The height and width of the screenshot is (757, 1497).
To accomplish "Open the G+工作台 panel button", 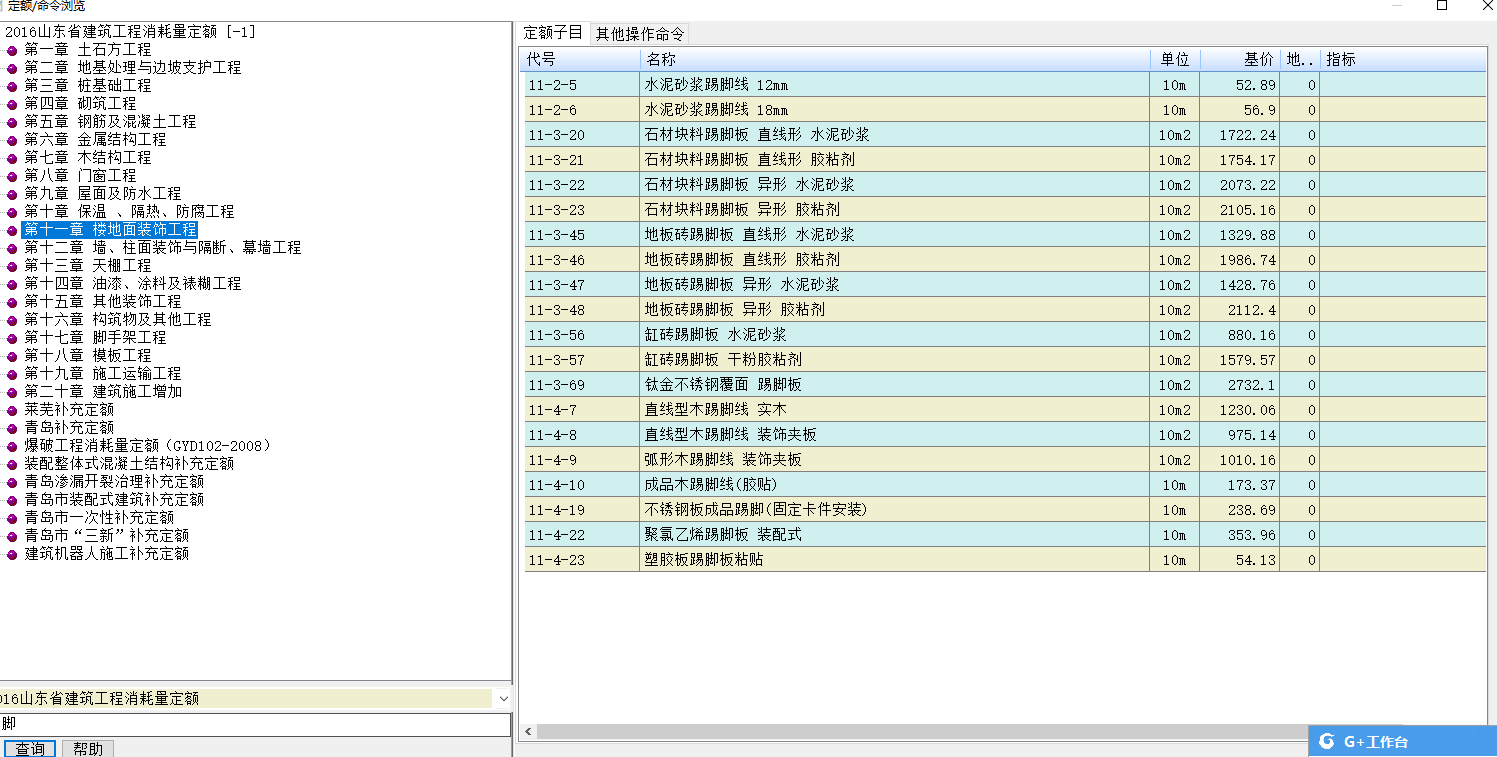I will tap(1402, 741).
